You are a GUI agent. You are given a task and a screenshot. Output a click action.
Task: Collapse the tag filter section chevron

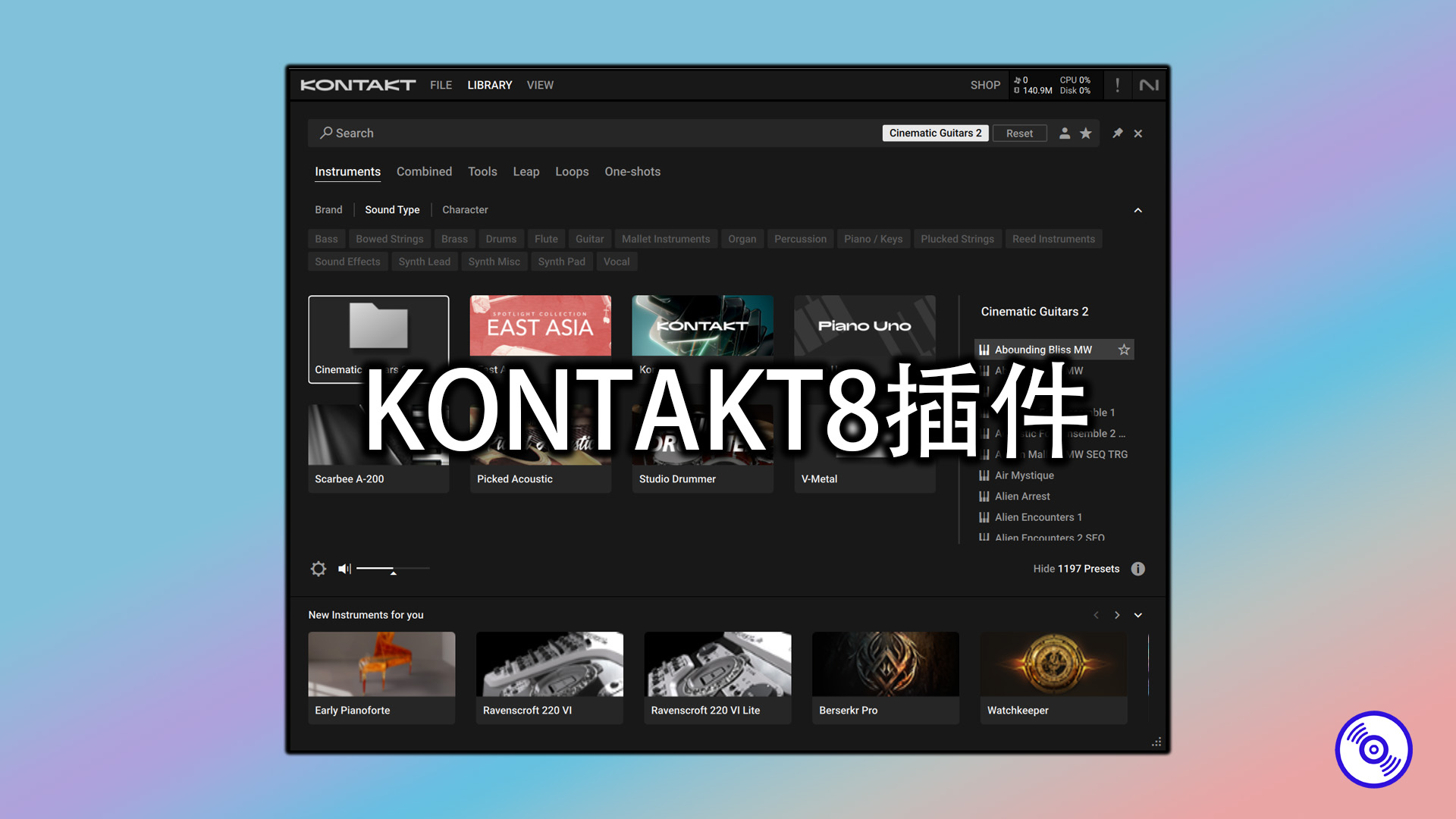1138,210
